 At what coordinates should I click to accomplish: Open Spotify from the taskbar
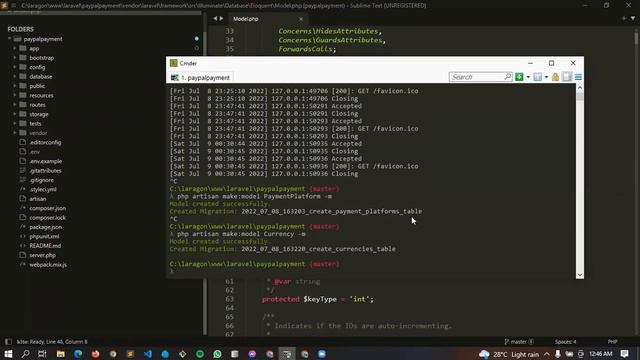(x=200, y=354)
